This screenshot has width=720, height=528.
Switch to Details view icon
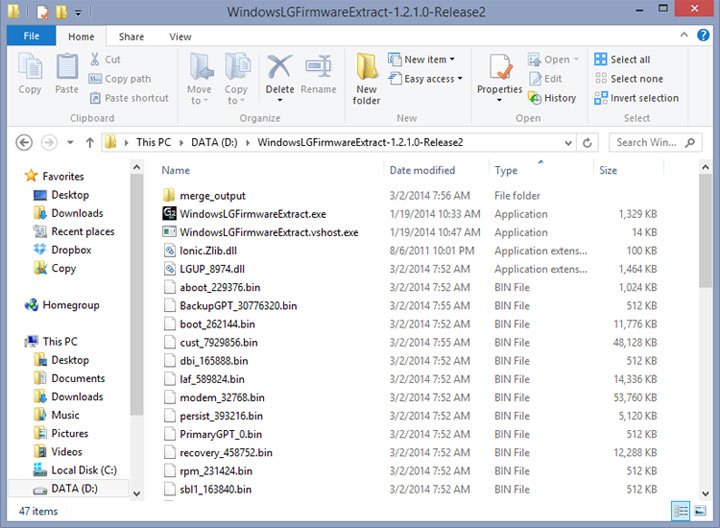tap(681, 511)
